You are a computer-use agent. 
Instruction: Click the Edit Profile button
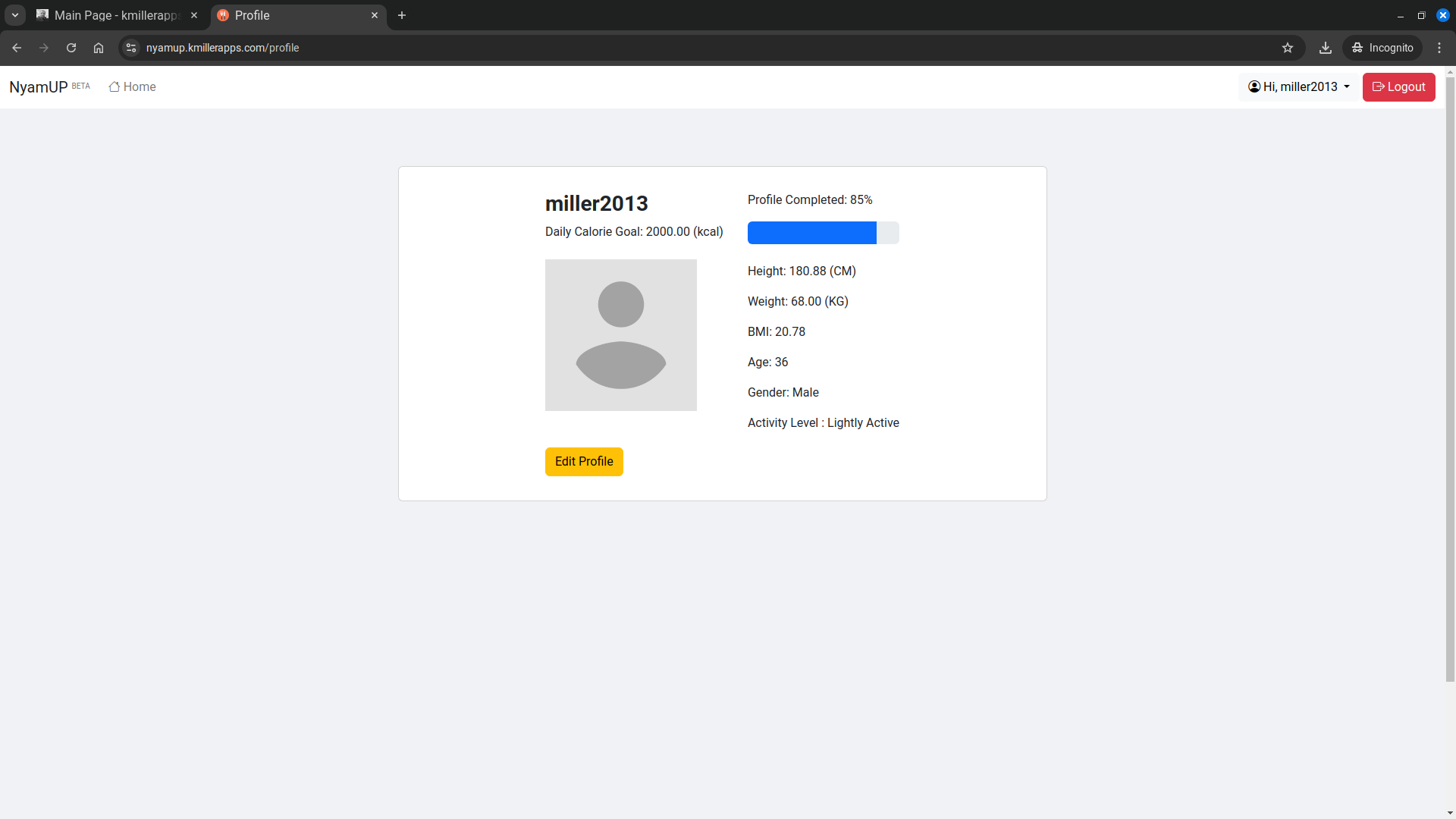coord(584,462)
